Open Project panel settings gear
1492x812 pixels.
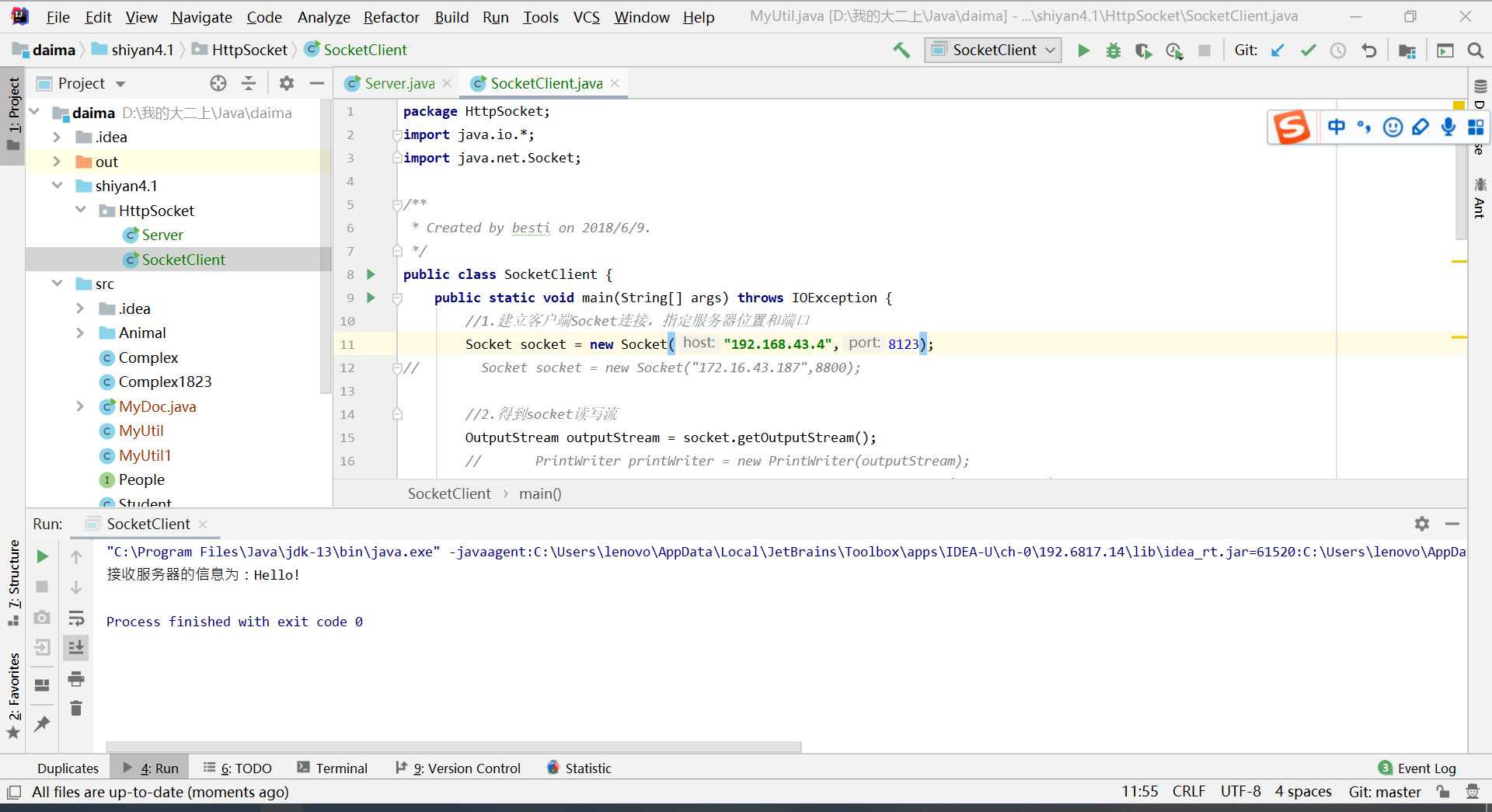click(287, 83)
